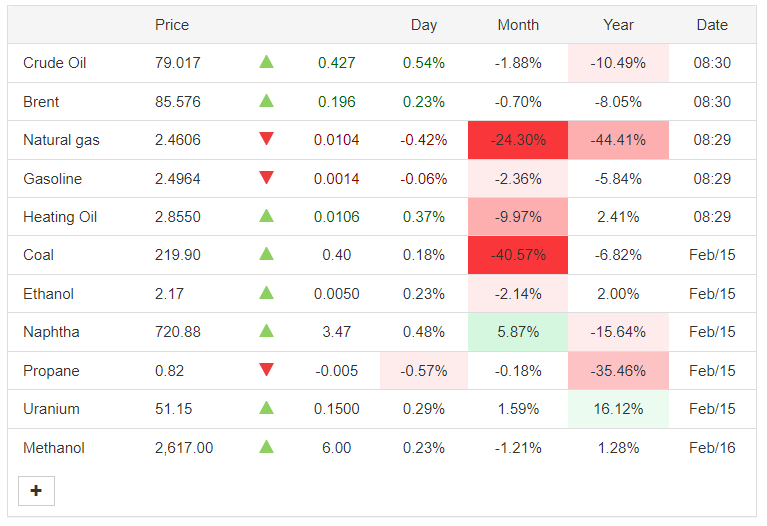This screenshot has width=767, height=526.
Task: Open the Naphtha commodity link
Action: [51, 332]
